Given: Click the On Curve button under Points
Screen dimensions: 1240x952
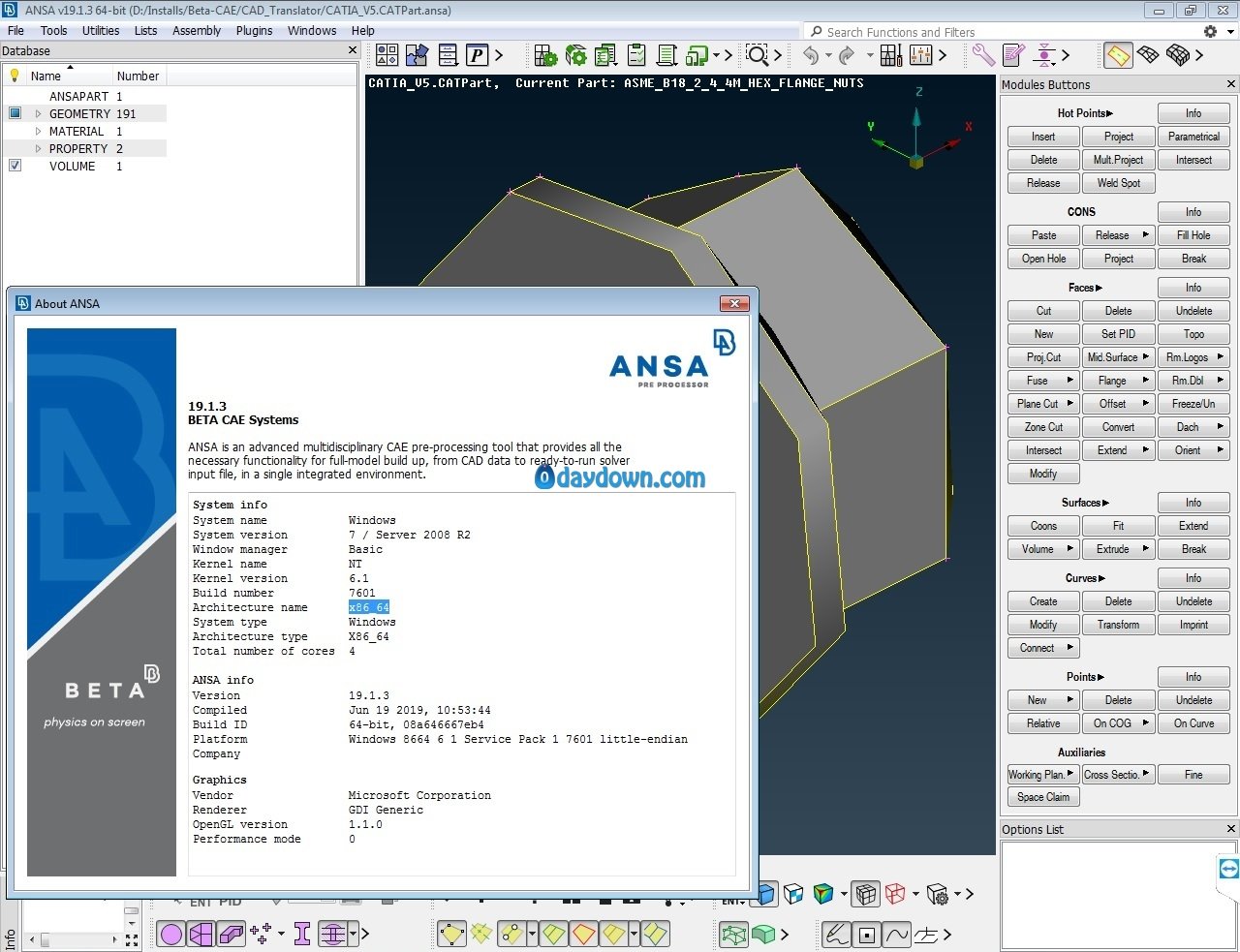Looking at the screenshot, I should pyautogui.click(x=1193, y=723).
